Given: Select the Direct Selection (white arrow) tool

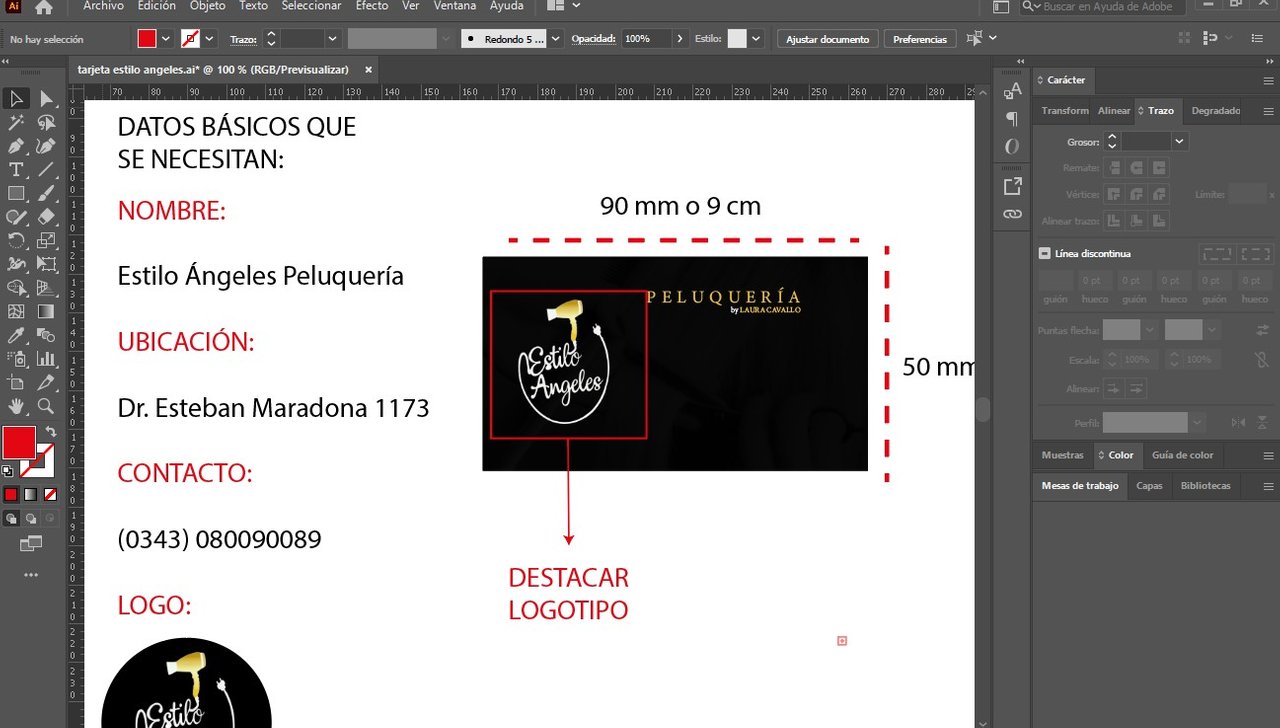Looking at the screenshot, I should point(46,98).
